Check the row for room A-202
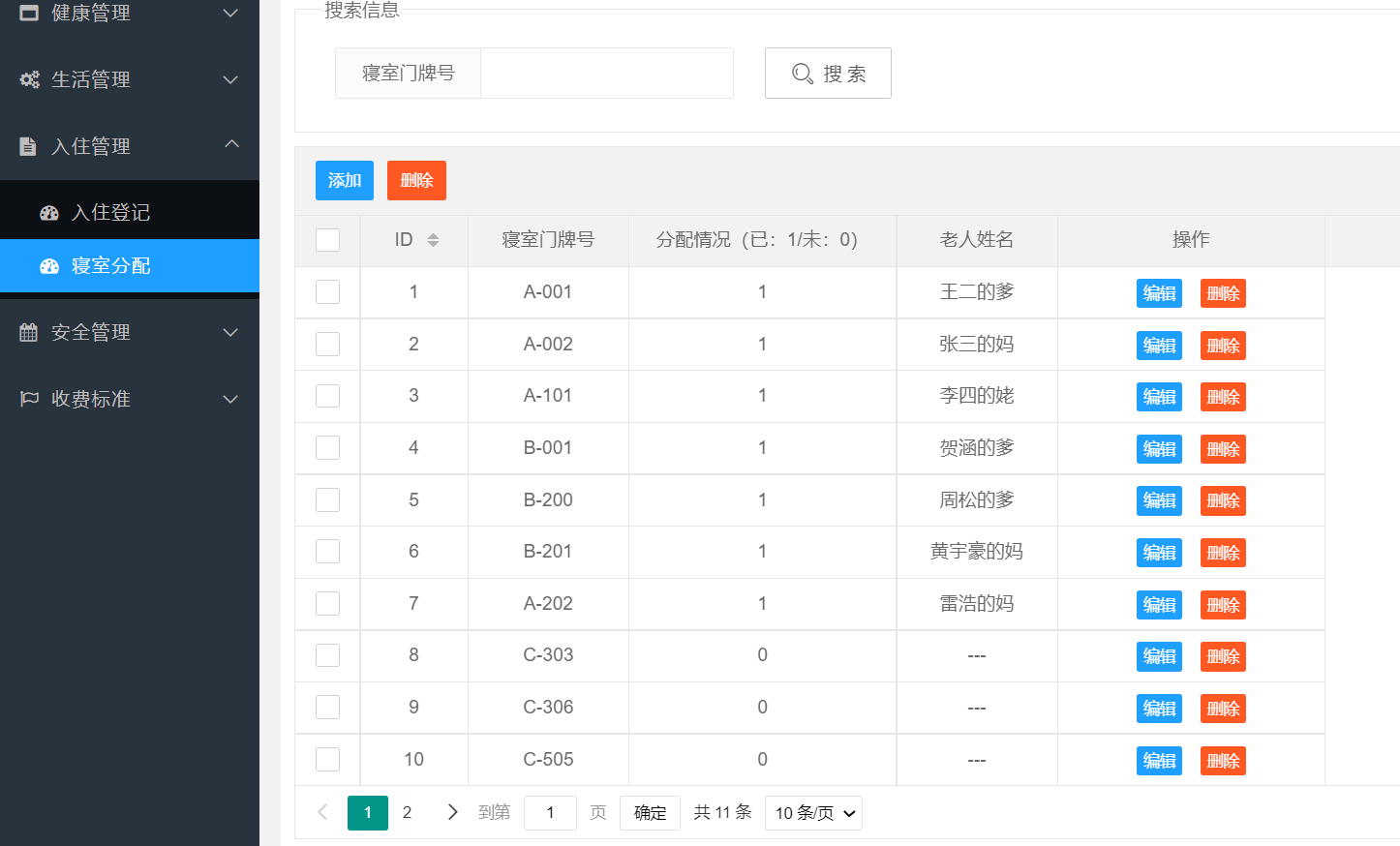This screenshot has height=846, width=1400. pyautogui.click(x=328, y=604)
